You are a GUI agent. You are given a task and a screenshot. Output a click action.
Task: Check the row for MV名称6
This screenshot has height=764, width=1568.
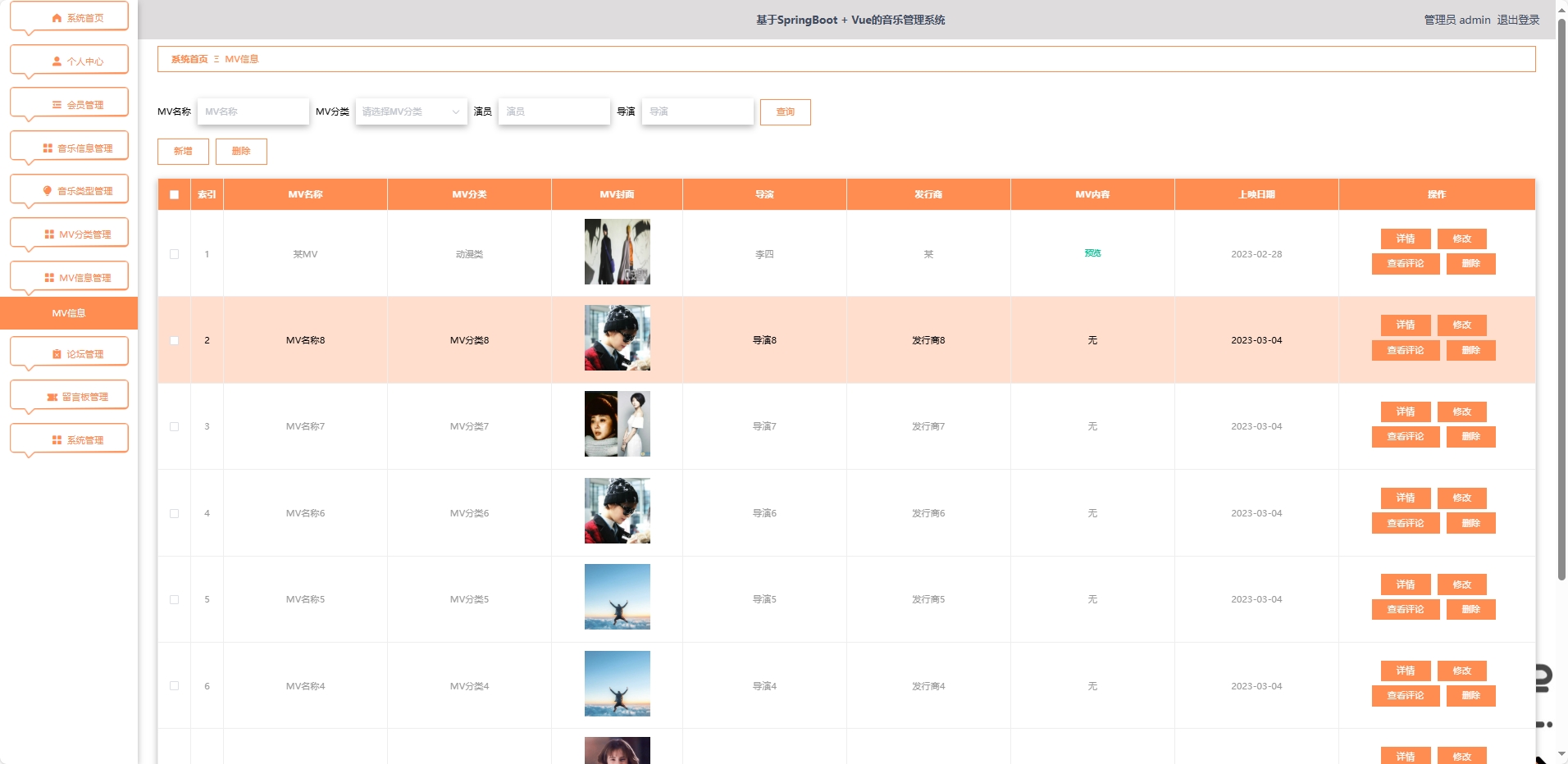[x=174, y=513]
